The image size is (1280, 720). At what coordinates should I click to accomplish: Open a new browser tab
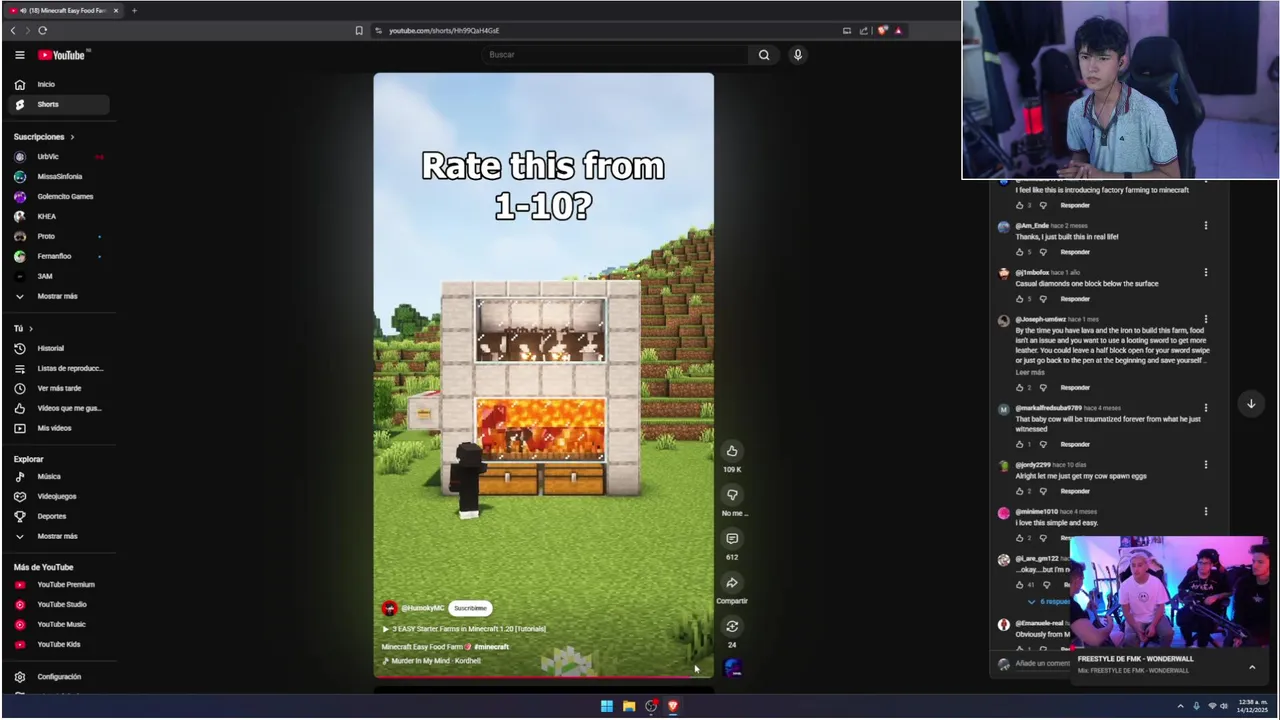[134, 10]
